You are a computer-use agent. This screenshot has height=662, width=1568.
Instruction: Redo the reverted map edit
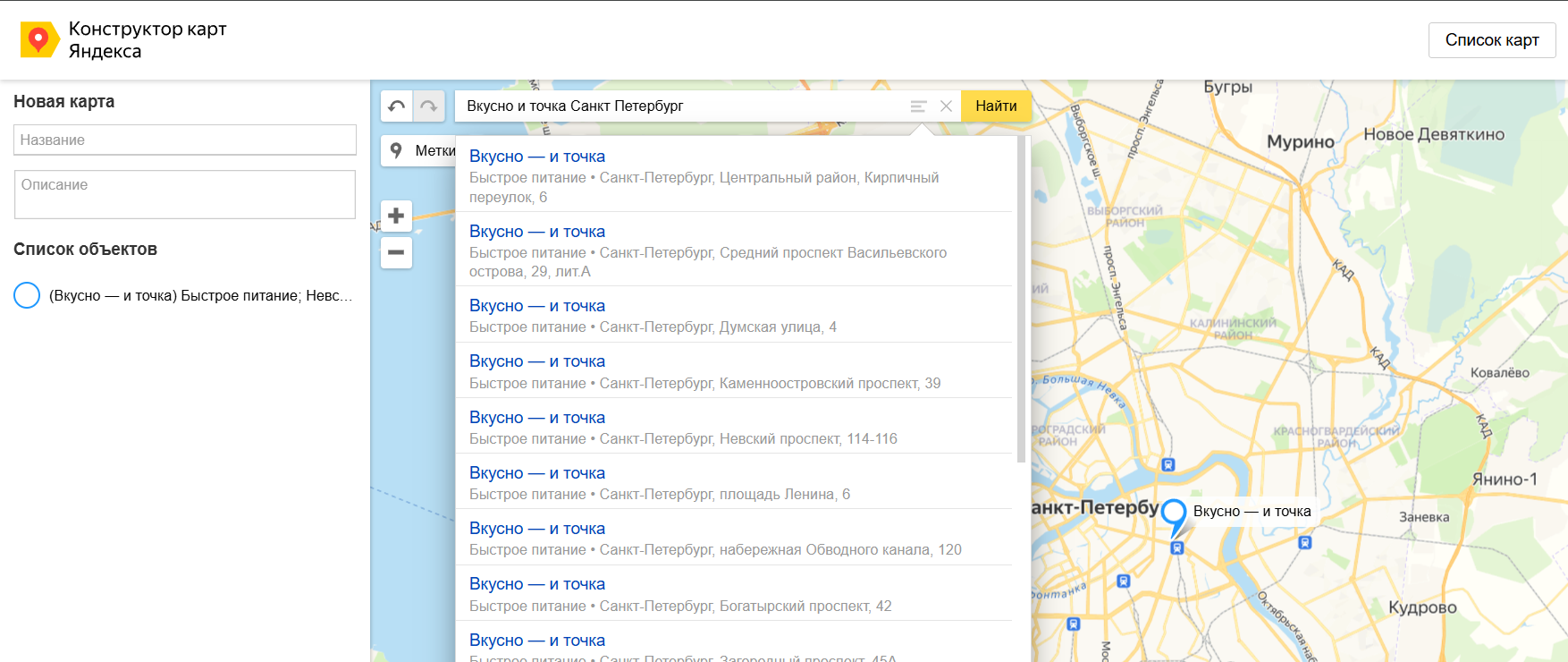coord(429,106)
